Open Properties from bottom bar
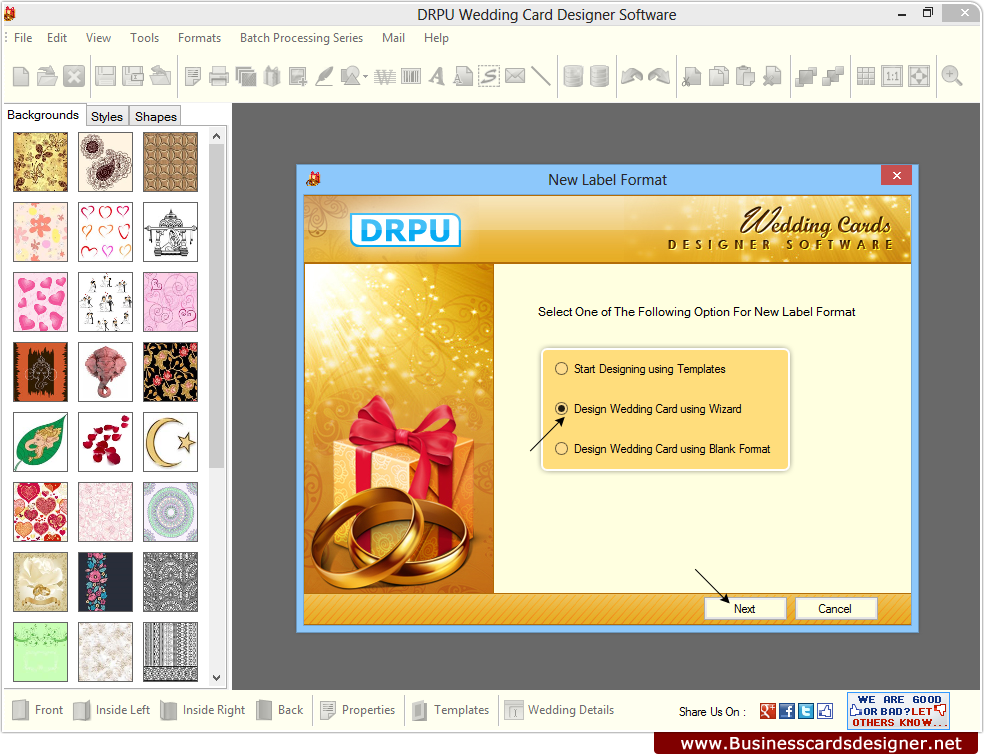Viewport: 984px width, 754px height. 357,710
